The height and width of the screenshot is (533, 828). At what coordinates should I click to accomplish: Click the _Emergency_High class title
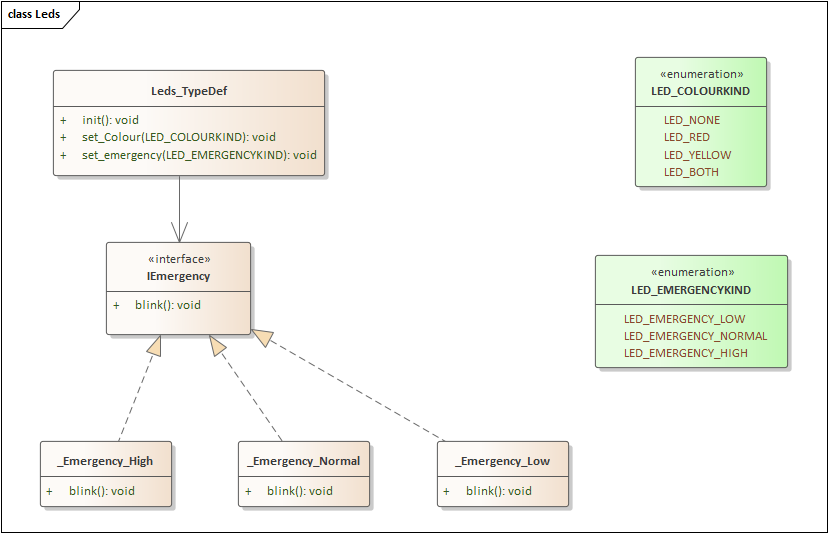[x=106, y=461]
